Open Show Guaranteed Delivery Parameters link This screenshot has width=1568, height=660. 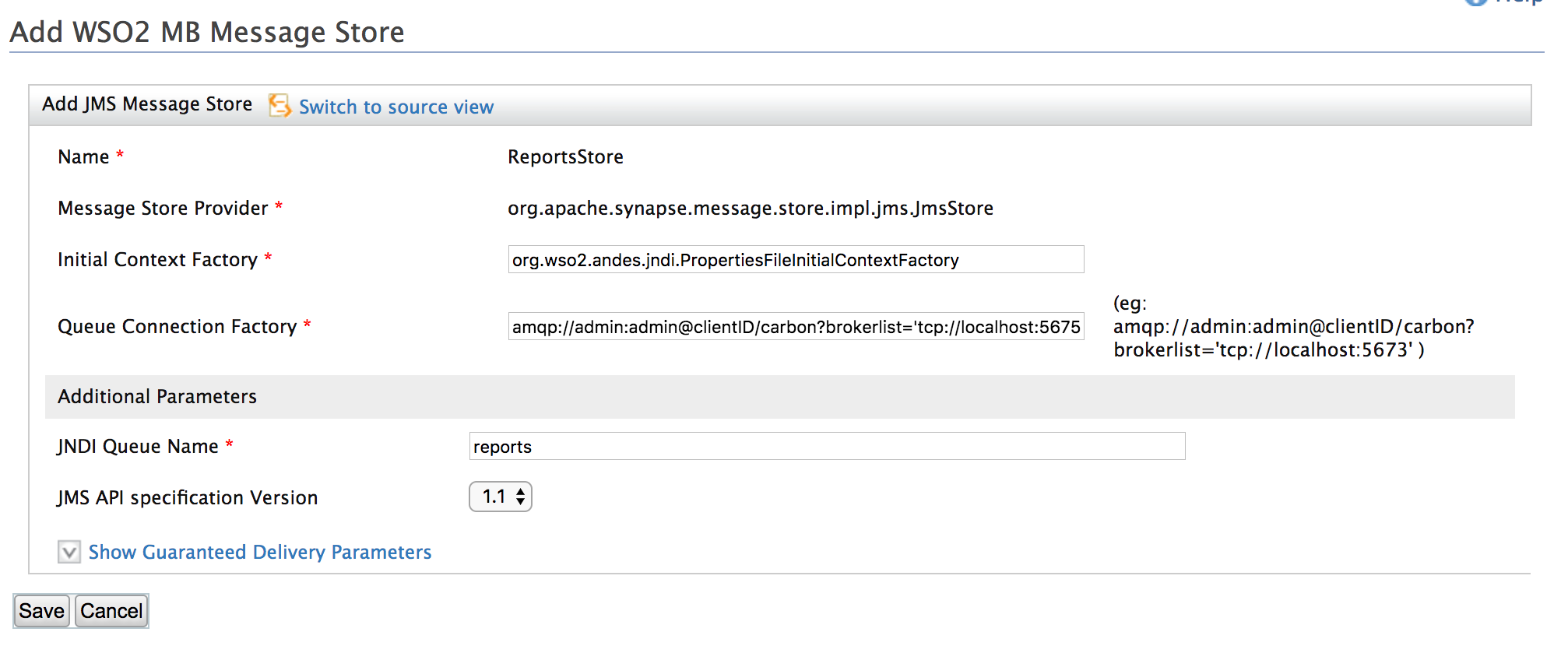click(x=259, y=552)
